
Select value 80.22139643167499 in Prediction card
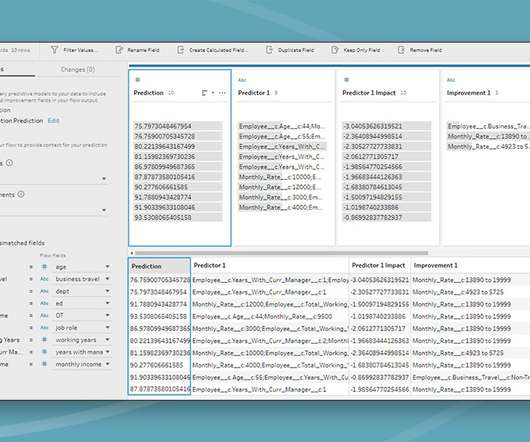click(x=178, y=146)
